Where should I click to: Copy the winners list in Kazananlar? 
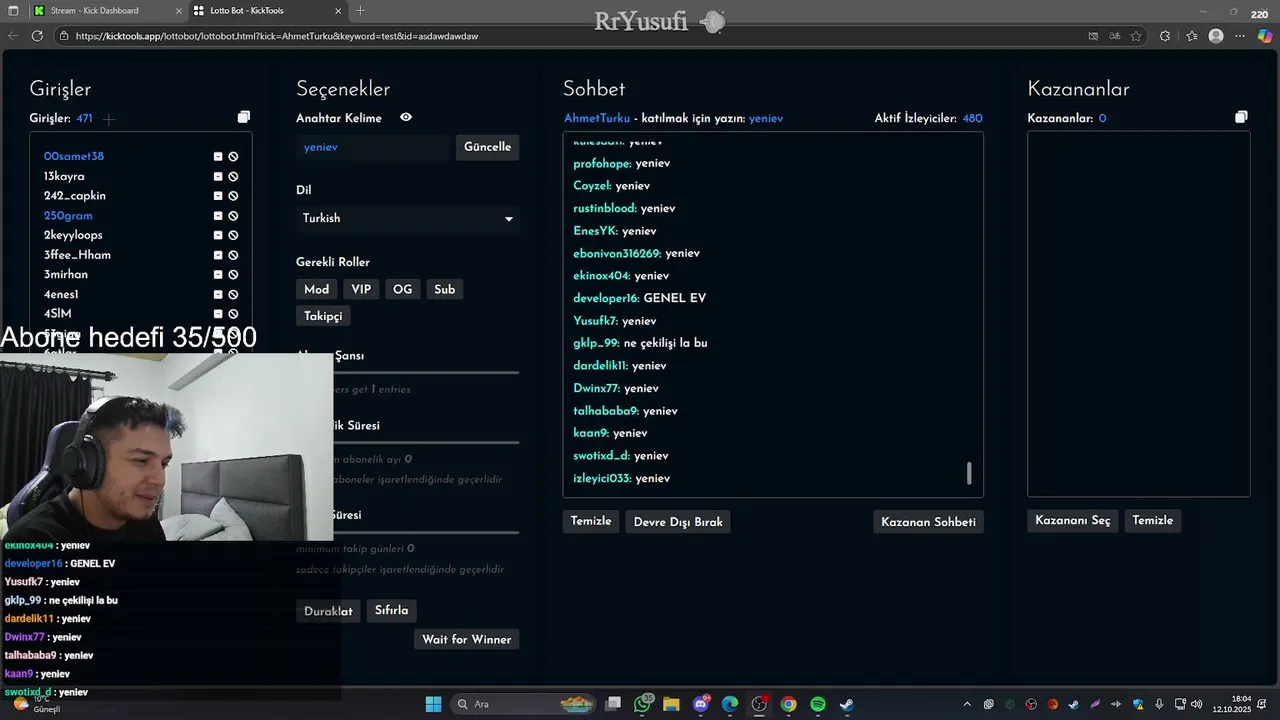coord(1241,117)
